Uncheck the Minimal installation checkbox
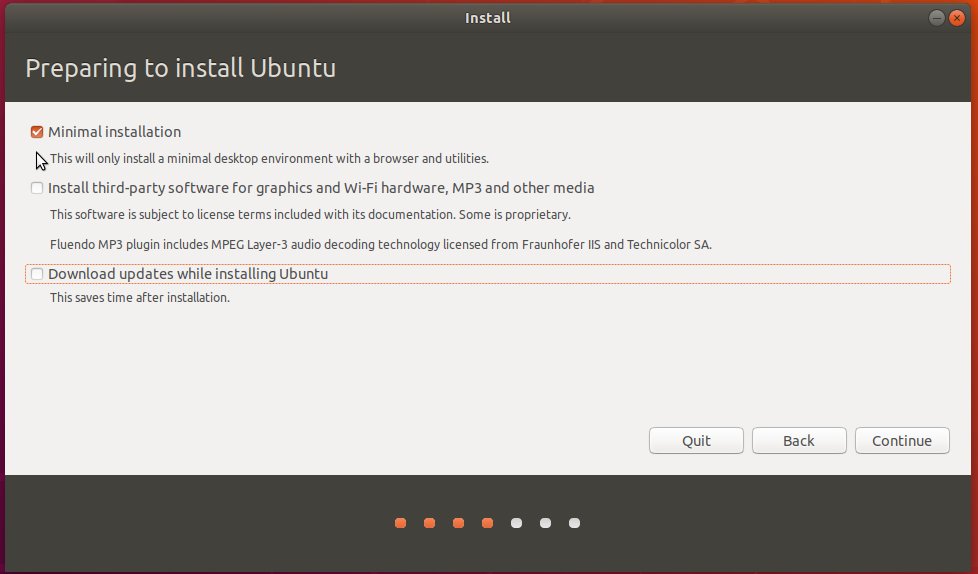 pos(37,132)
